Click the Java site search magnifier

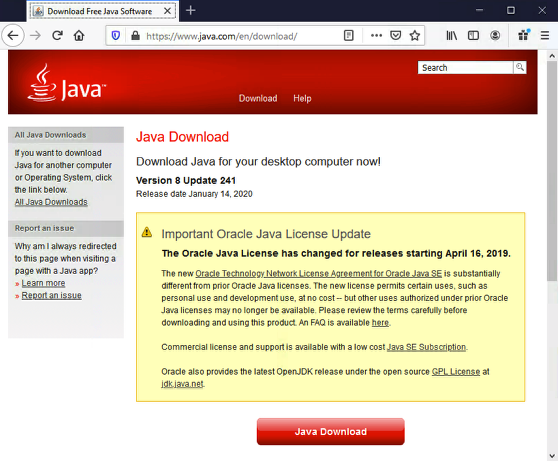(x=520, y=67)
